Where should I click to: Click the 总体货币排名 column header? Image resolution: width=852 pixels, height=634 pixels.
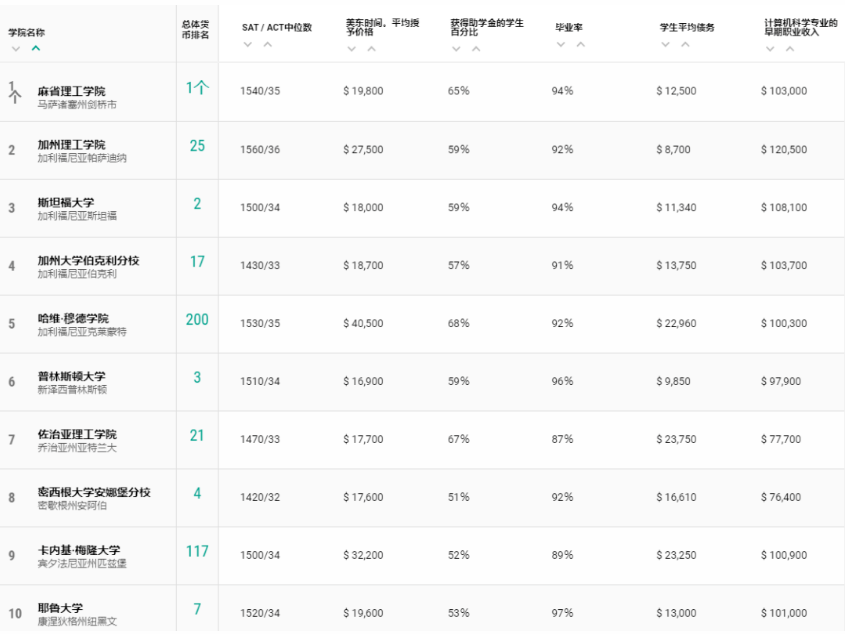(196, 28)
